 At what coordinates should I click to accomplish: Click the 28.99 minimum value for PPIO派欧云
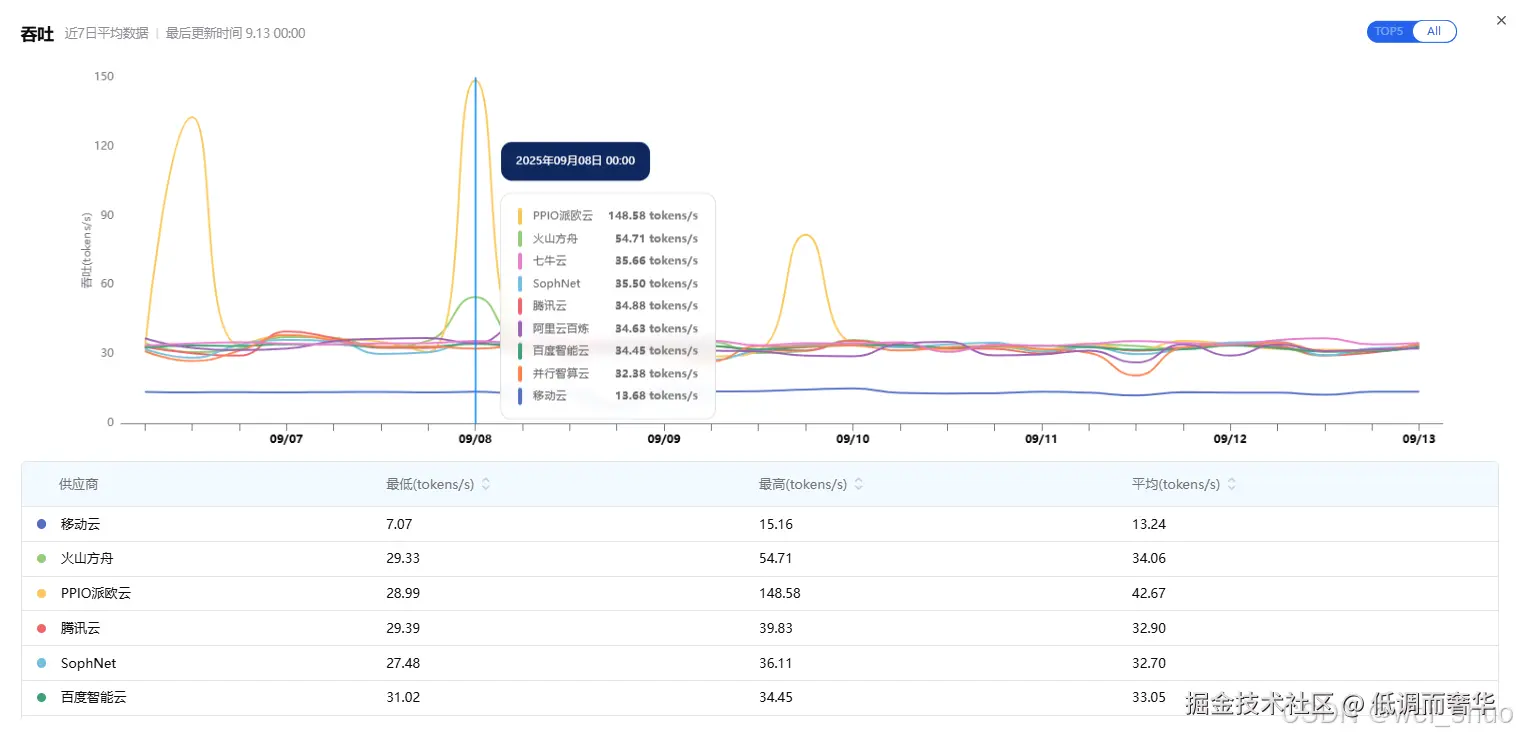[403, 593]
